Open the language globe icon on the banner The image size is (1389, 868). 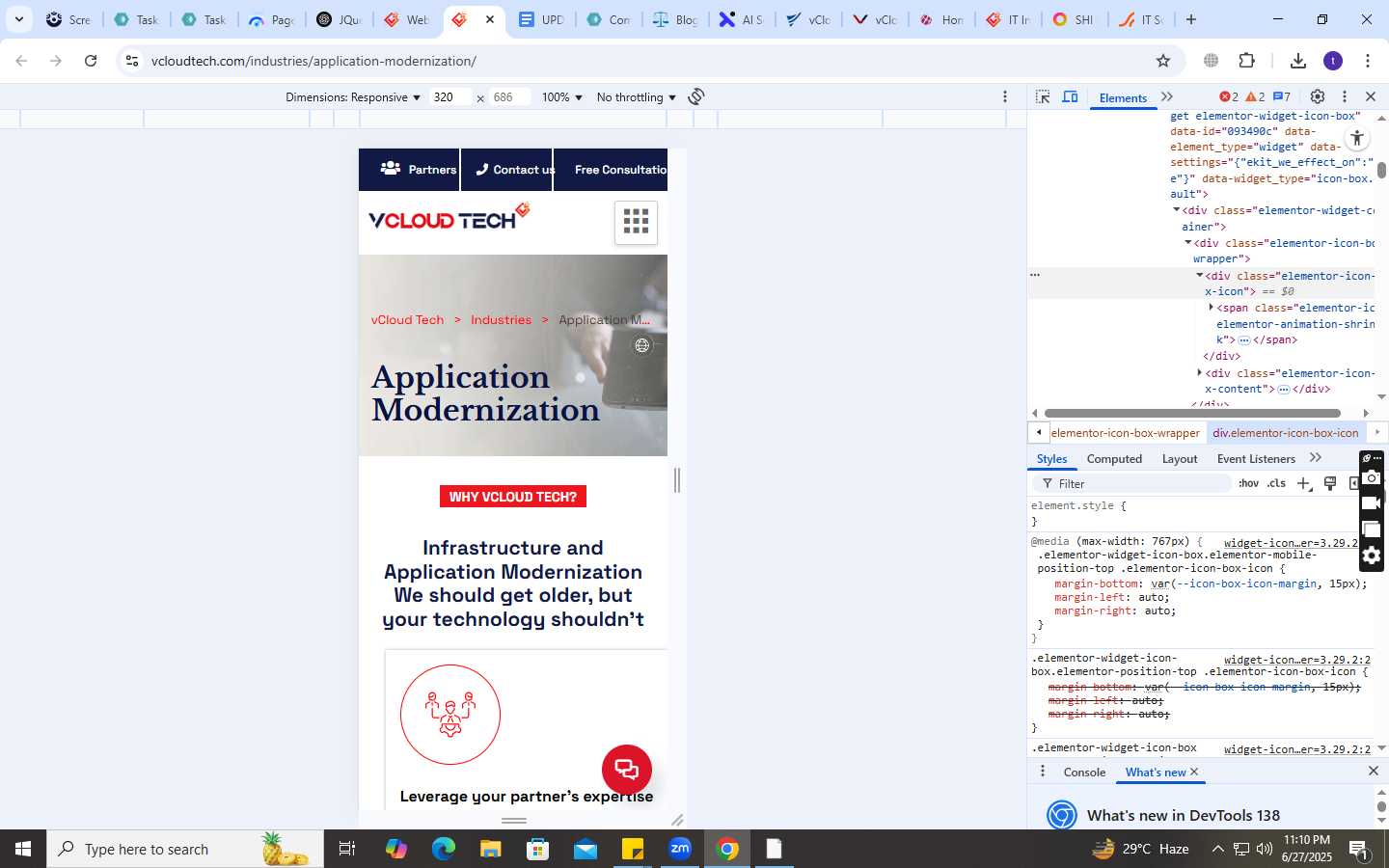642,345
